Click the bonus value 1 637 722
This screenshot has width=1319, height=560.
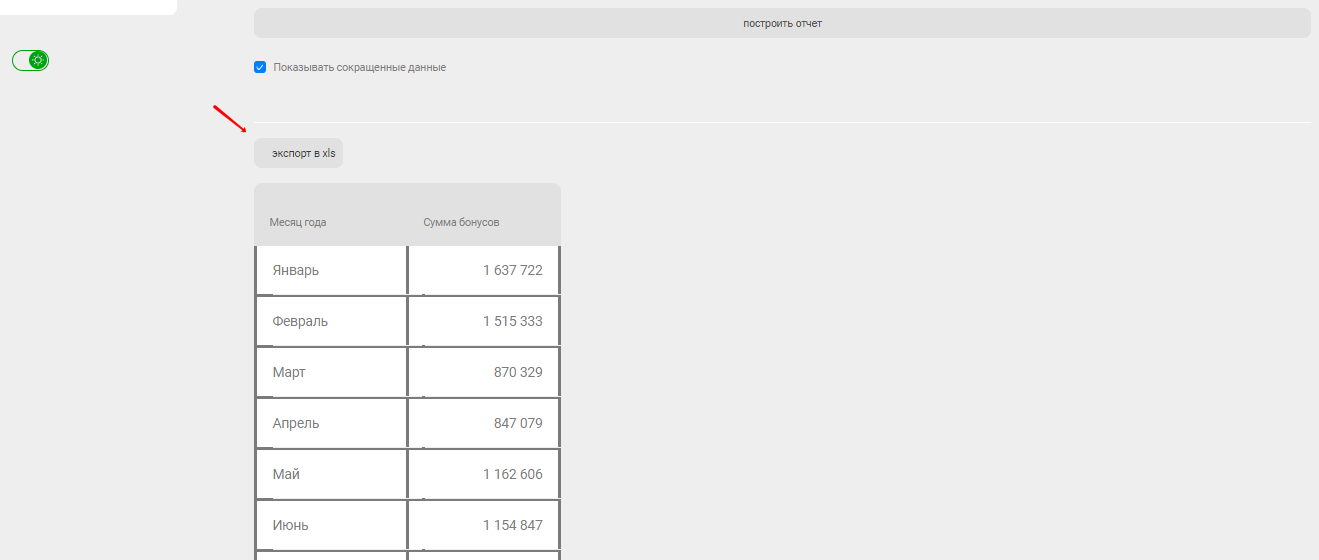(x=512, y=270)
